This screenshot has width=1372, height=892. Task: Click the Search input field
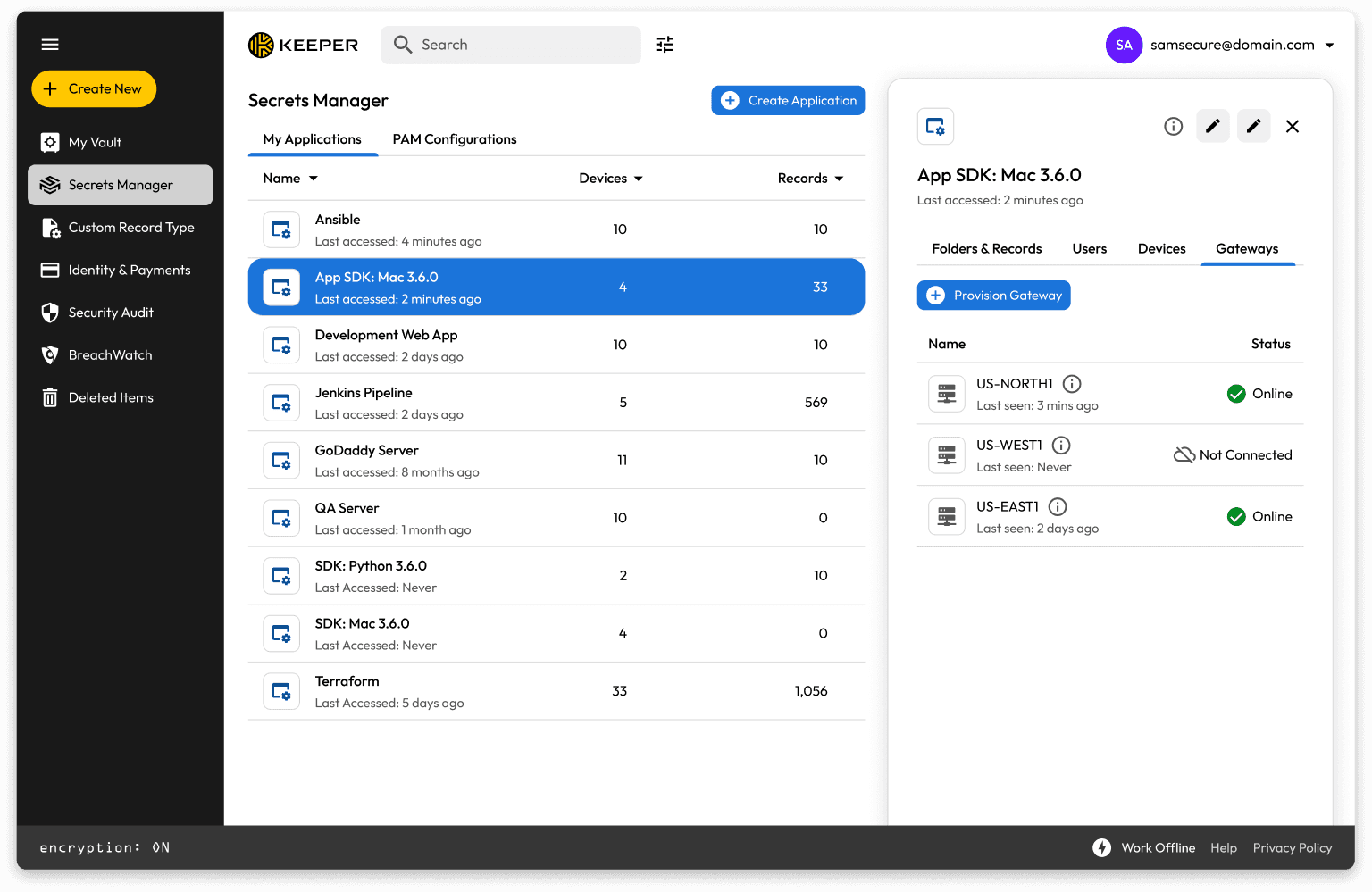[x=511, y=45]
